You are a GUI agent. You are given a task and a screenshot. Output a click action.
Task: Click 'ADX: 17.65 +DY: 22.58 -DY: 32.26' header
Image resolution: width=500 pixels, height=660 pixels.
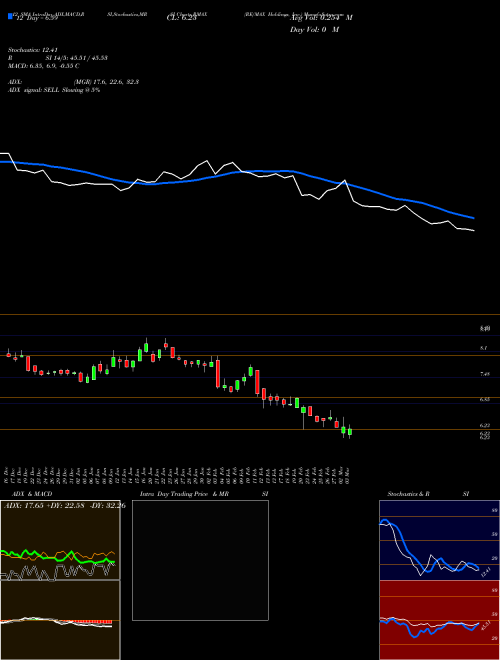(64, 506)
